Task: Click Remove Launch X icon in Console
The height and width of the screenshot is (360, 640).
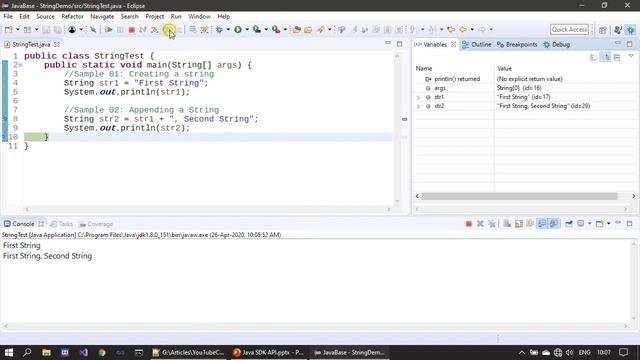Action: [x=480, y=224]
